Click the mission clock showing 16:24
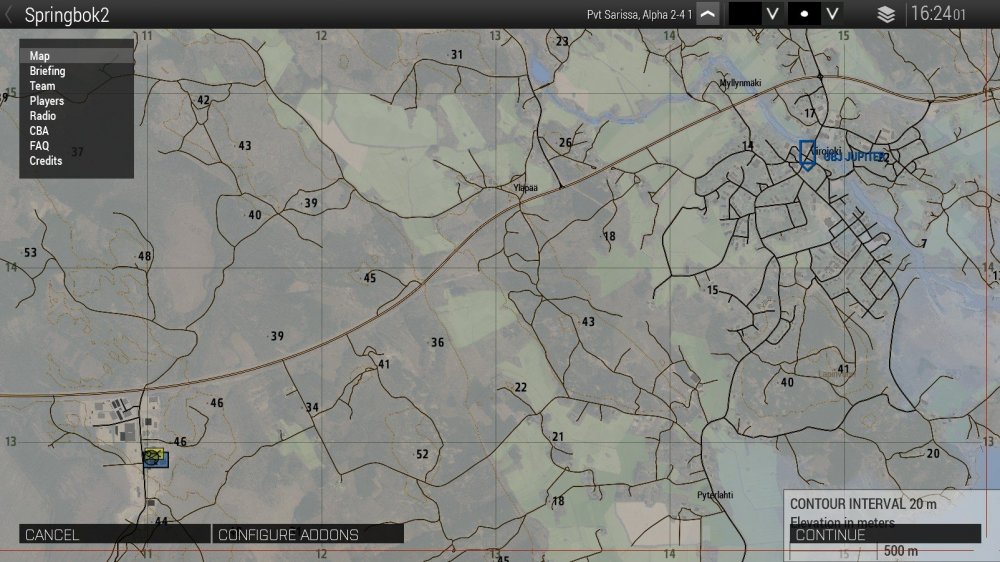The height and width of the screenshot is (562, 1000). [938, 14]
